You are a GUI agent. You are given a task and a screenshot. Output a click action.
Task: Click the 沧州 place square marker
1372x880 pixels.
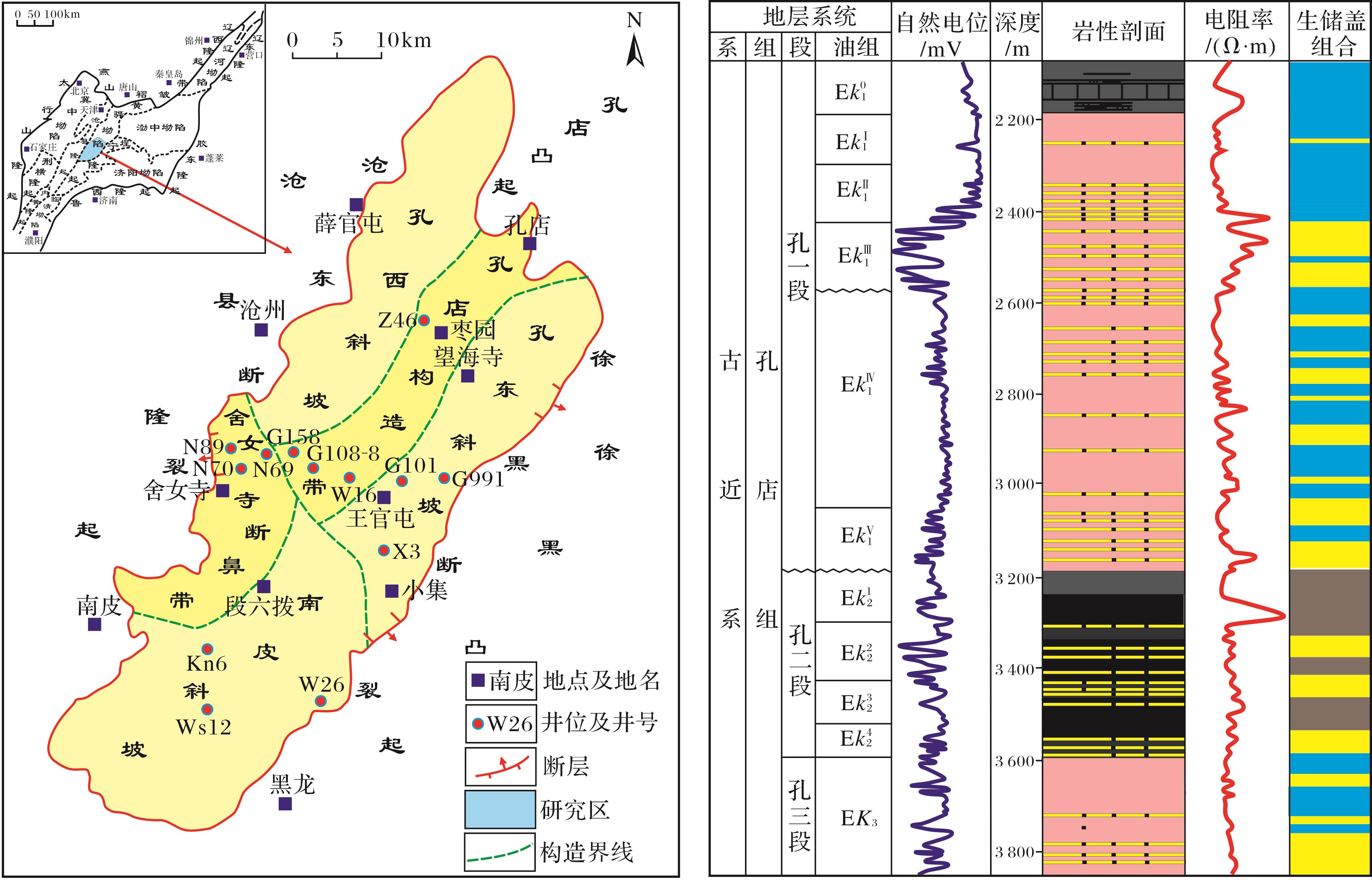(261, 330)
